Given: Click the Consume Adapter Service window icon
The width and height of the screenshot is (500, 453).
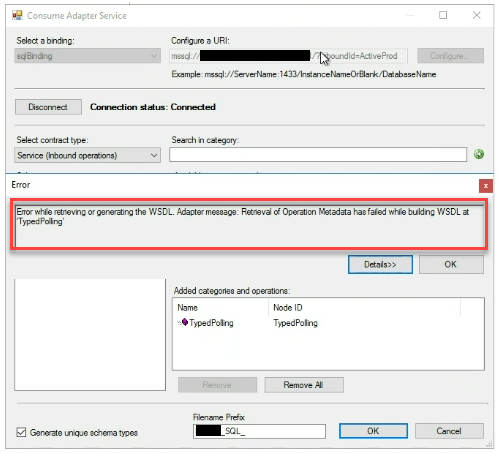Looking at the screenshot, I should tap(17, 15).
